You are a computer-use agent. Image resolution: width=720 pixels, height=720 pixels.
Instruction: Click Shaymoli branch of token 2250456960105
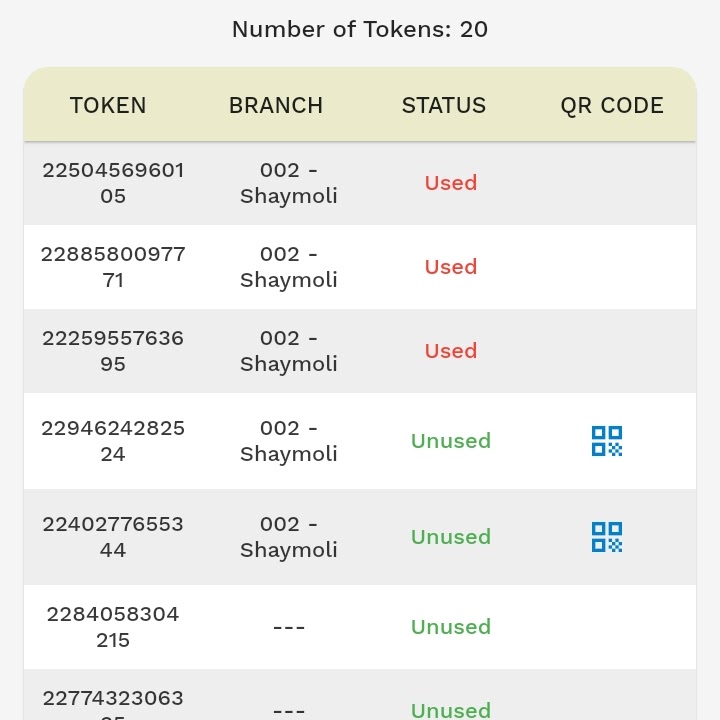click(x=289, y=183)
